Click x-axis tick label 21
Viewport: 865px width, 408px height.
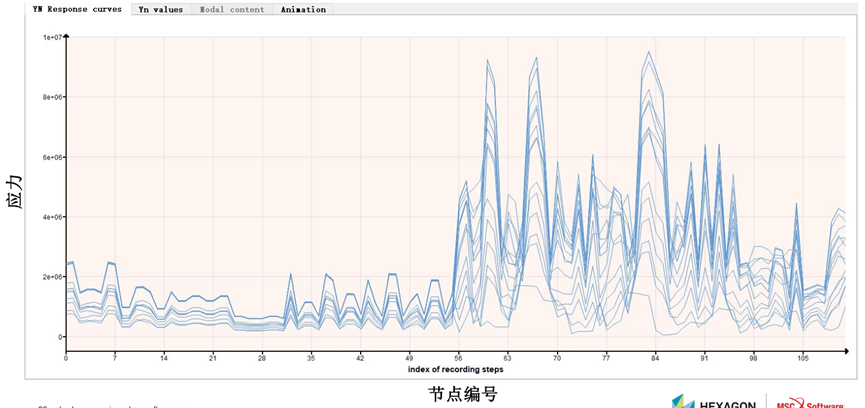213,357
